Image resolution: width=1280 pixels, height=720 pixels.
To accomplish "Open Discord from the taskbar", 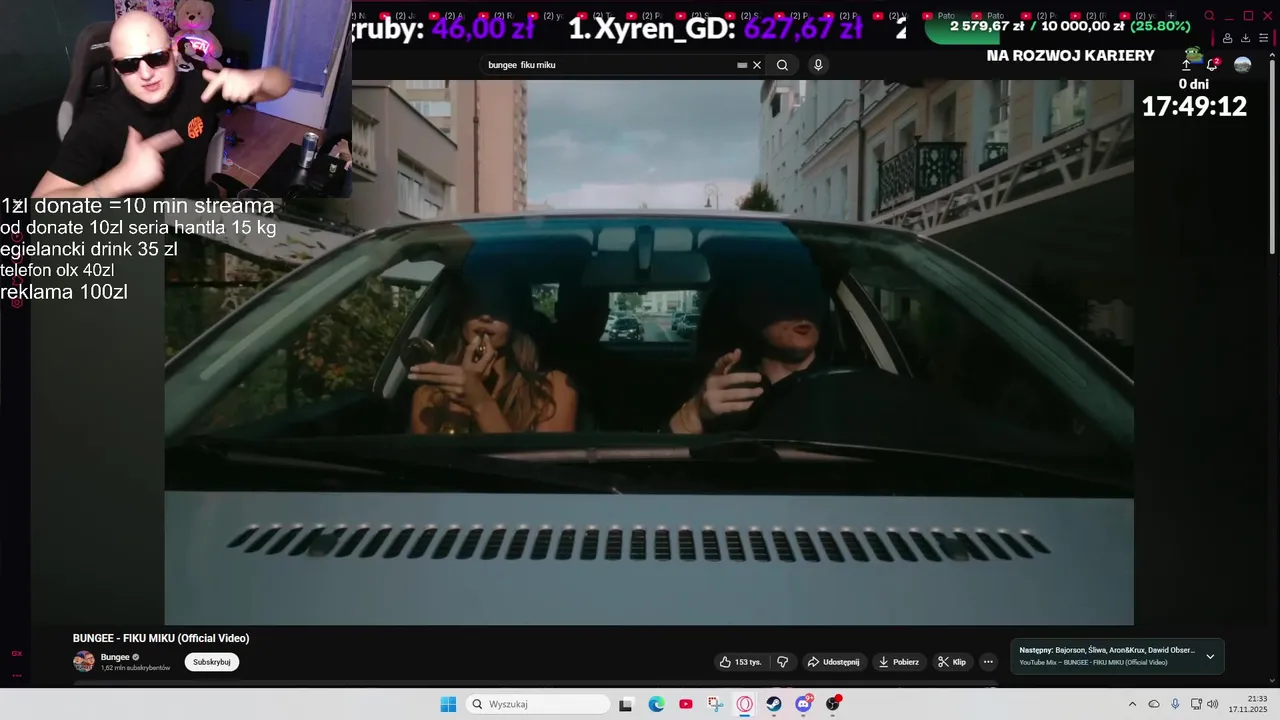I will 804,704.
